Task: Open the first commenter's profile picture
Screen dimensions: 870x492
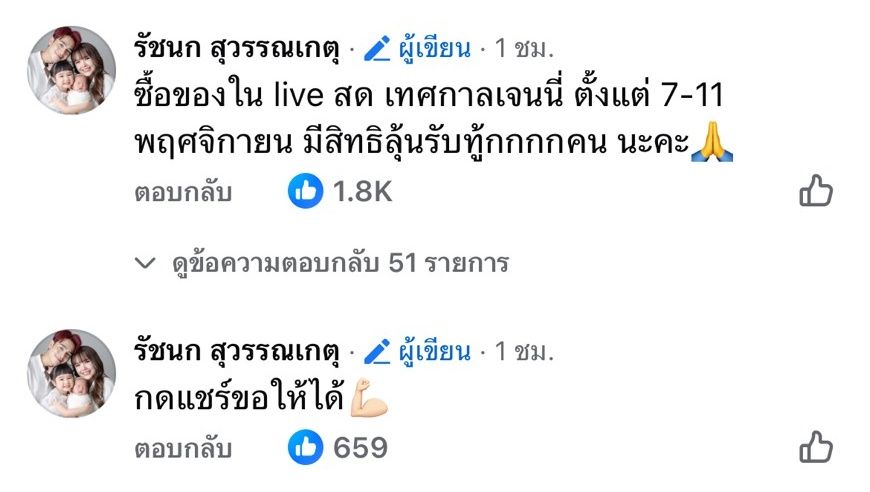Action: point(72,70)
